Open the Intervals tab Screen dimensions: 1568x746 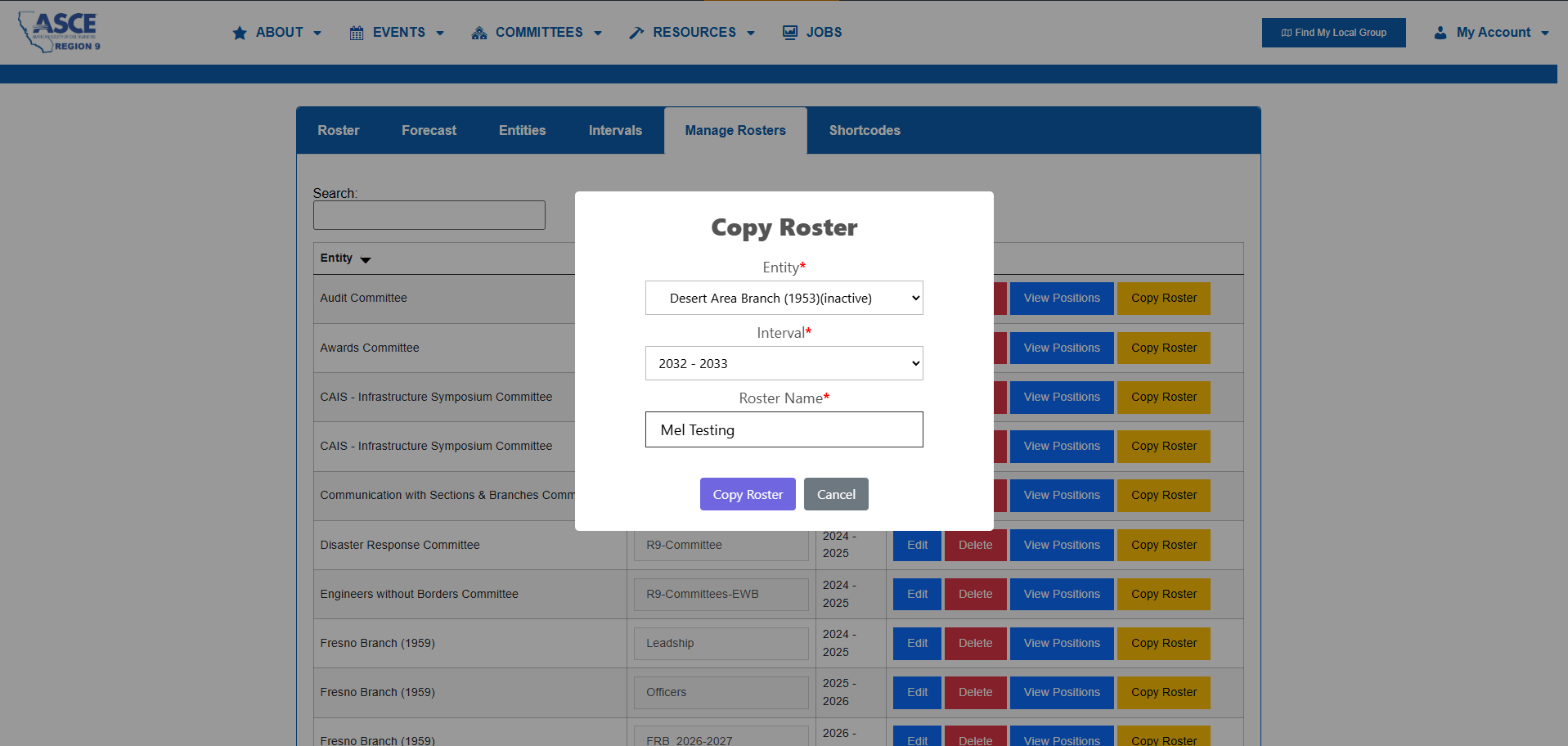(616, 131)
